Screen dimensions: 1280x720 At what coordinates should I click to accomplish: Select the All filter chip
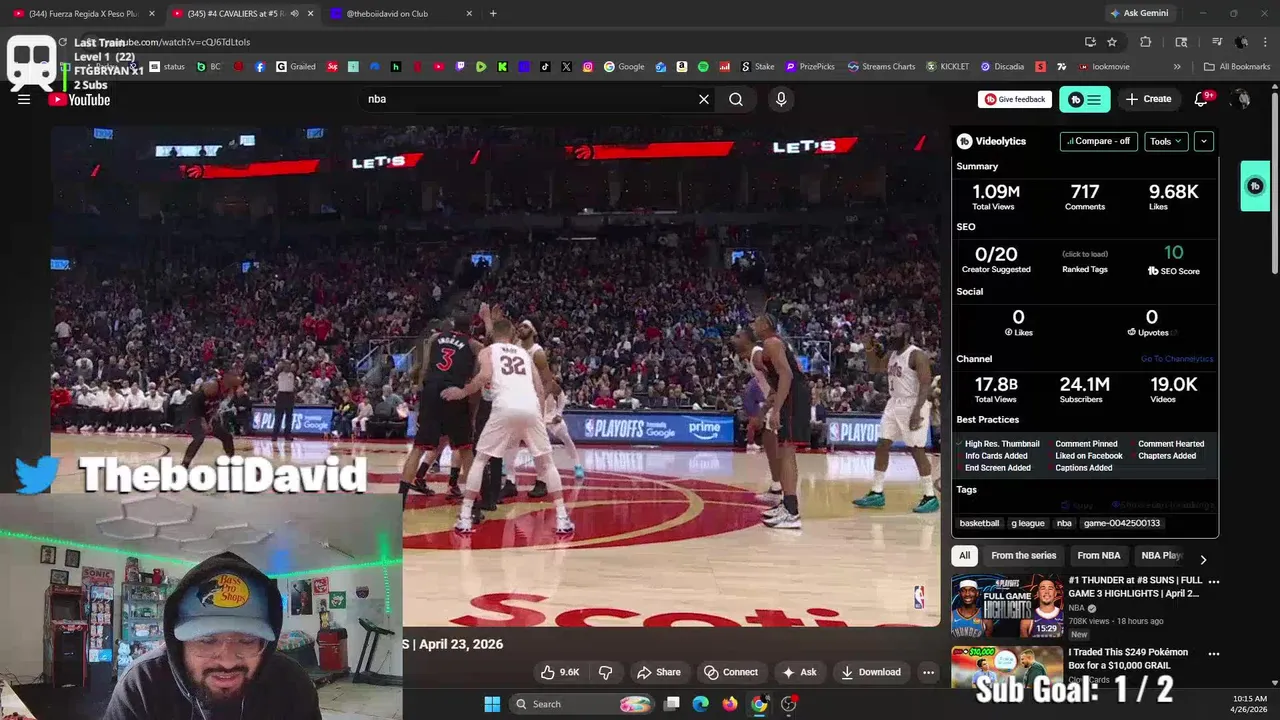965,556
